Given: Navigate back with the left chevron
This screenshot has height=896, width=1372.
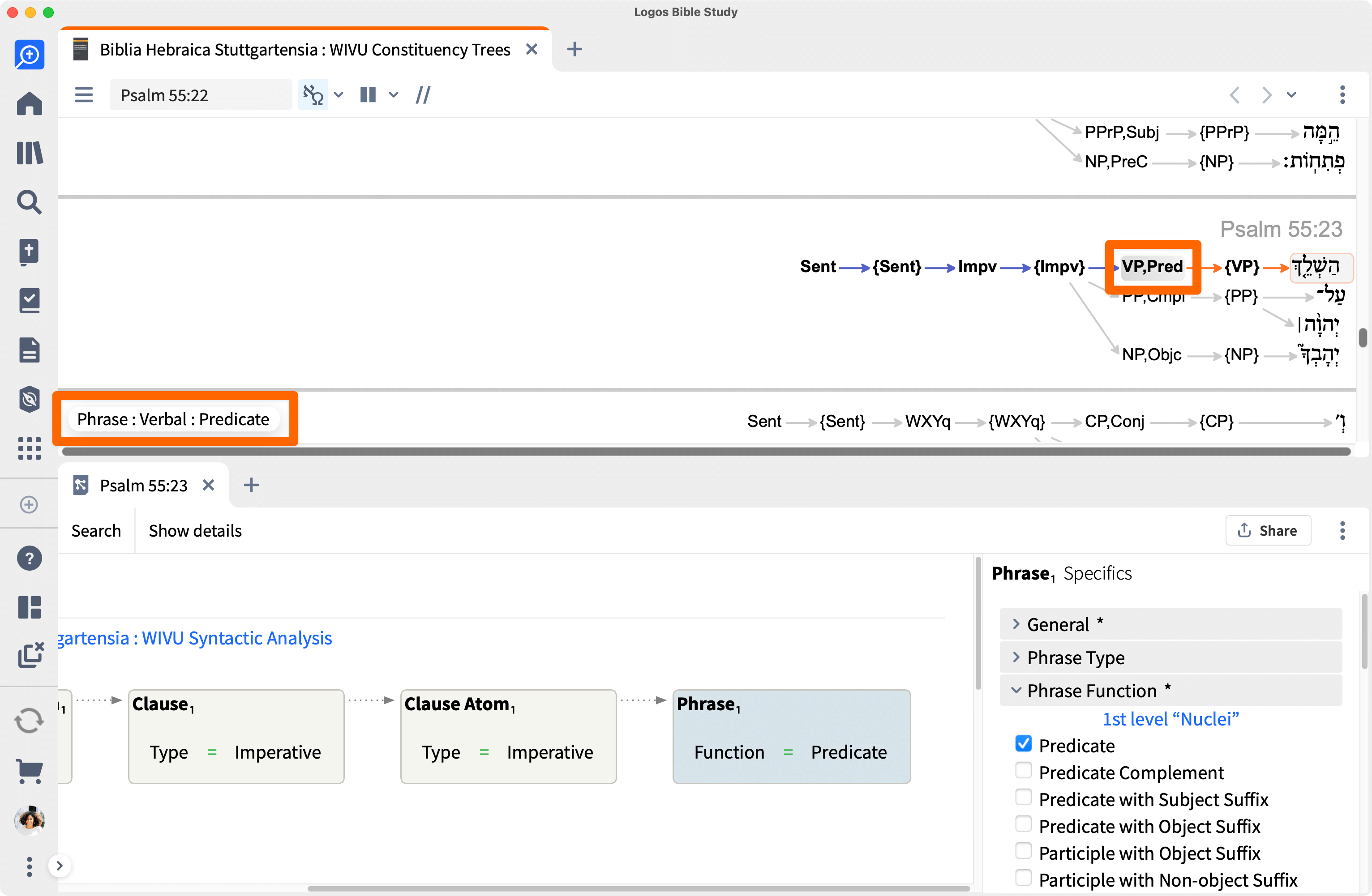Looking at the screenshot, I should [1235, 95].
